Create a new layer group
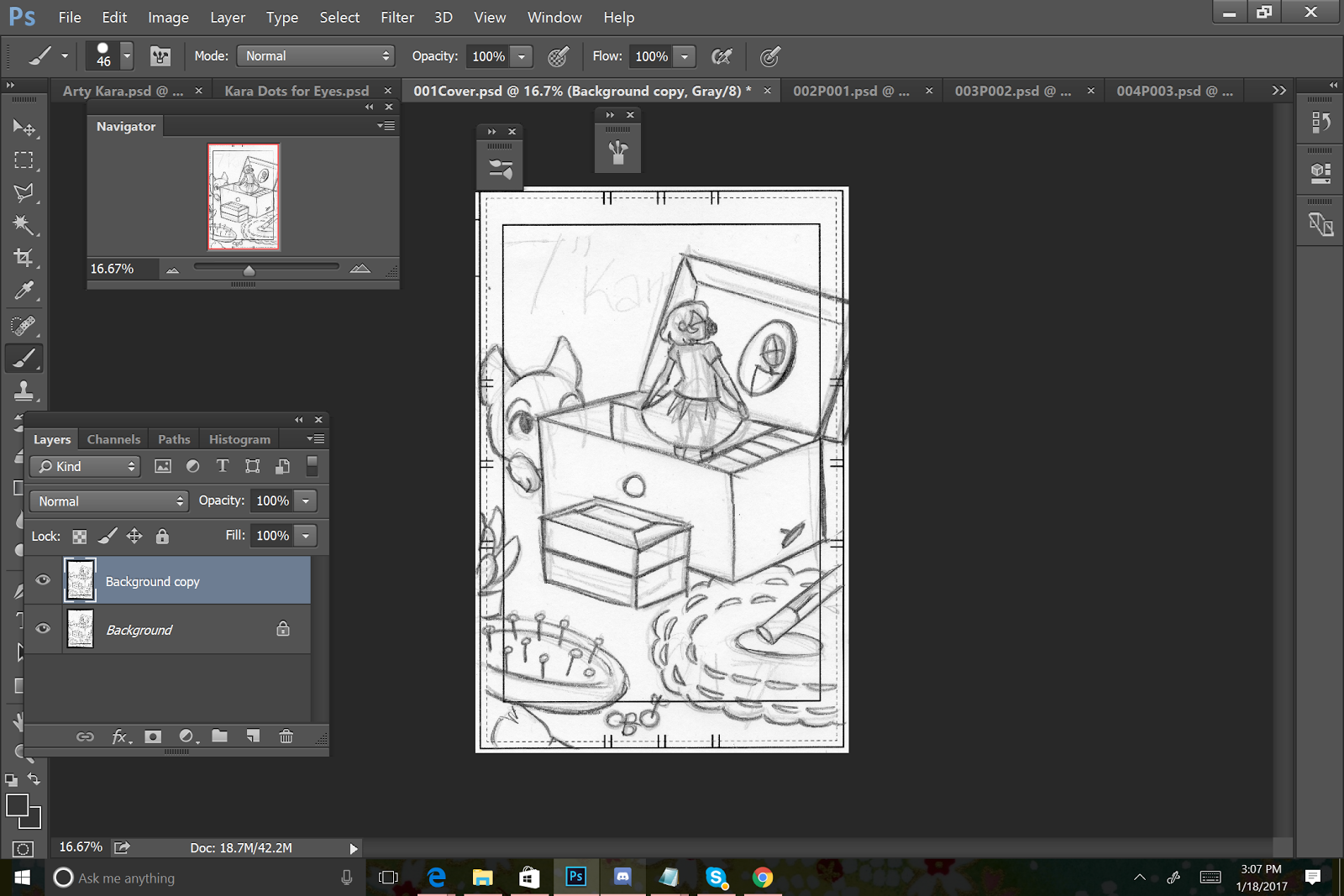Viewport: 1344px width, 896px height. pyautogui.click(x=219, y=736)
